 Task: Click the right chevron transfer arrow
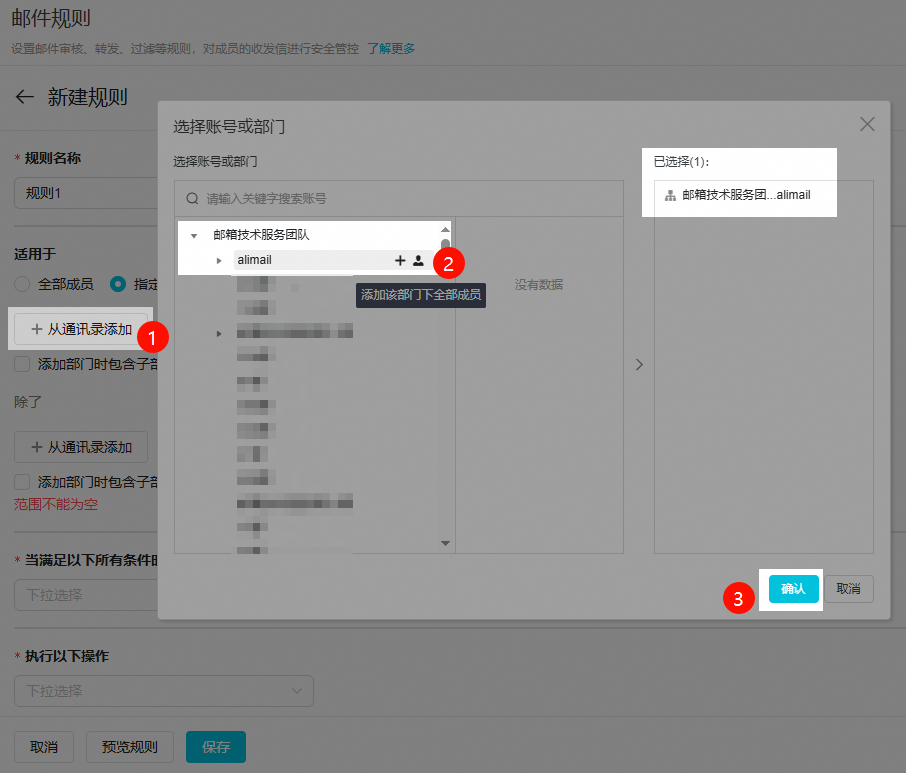(639, 365)
